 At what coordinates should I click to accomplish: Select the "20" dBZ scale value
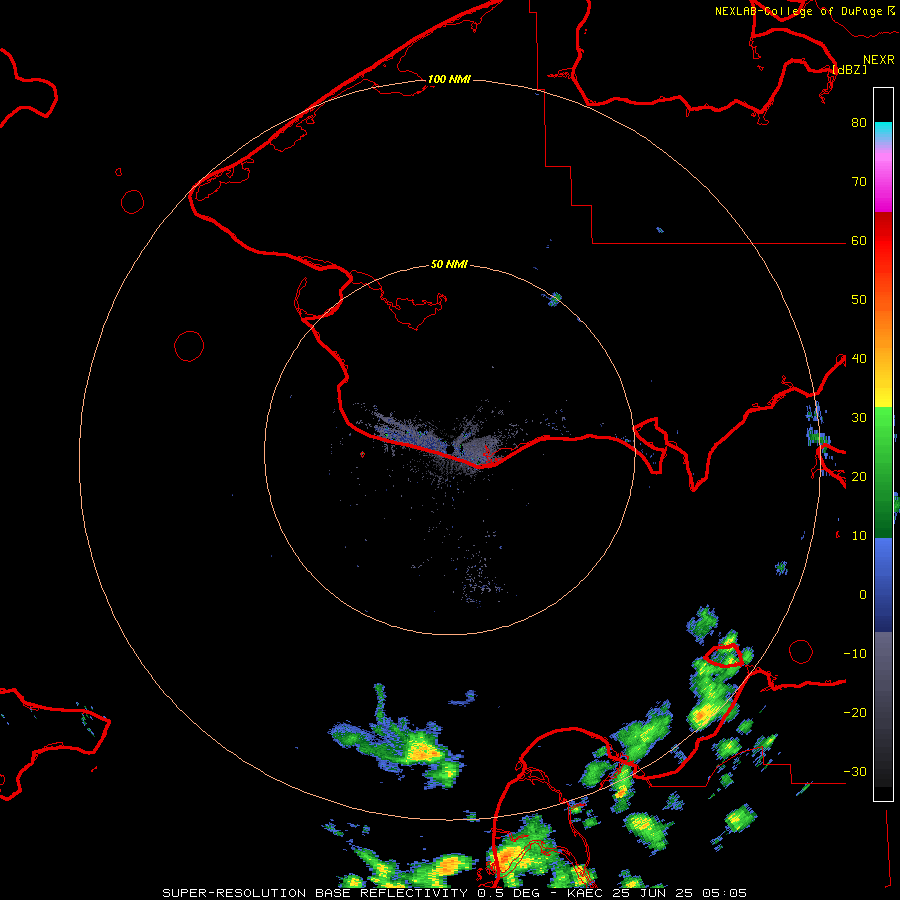(x=859, y=477)
